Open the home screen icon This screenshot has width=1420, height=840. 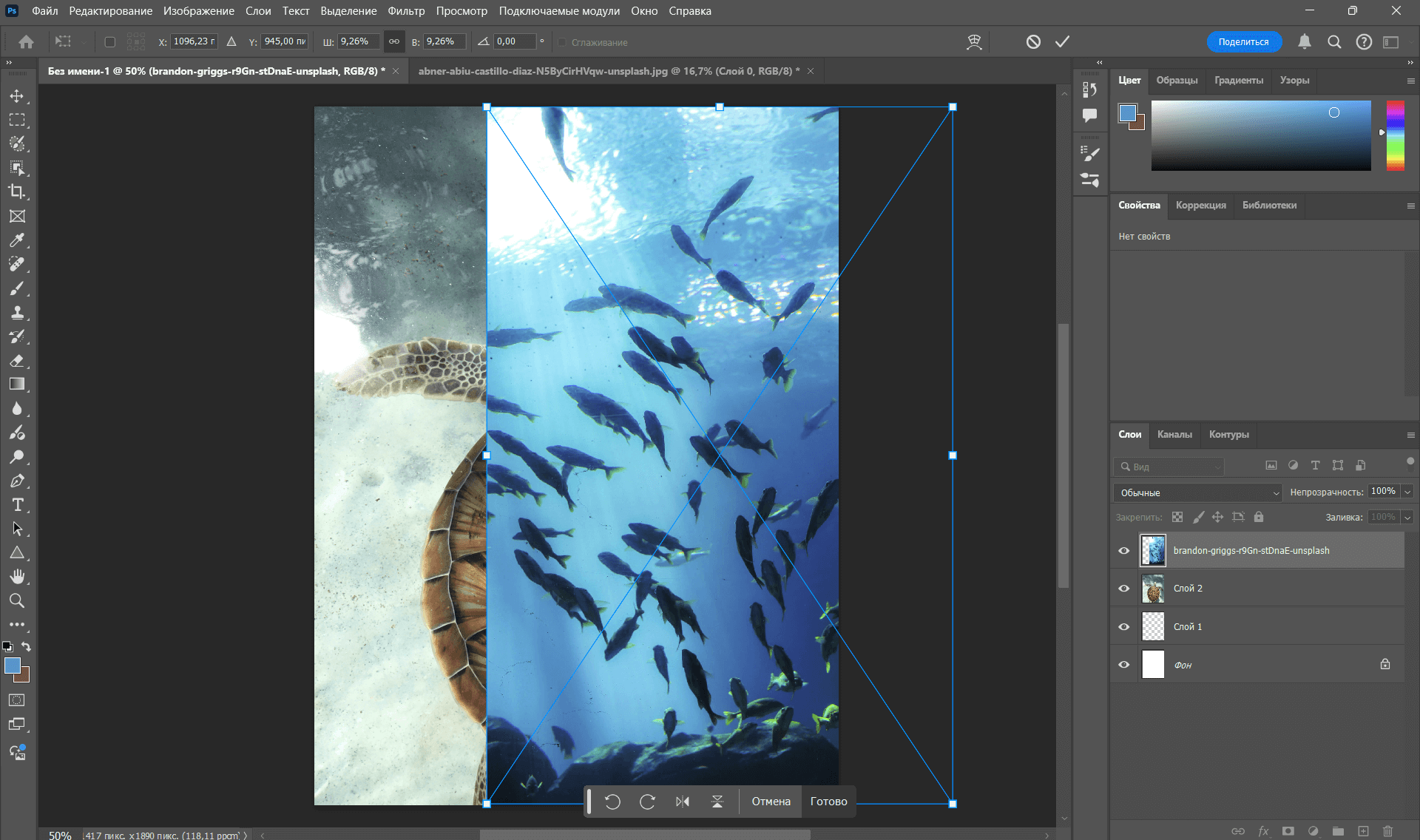click(x=26, y=42)
